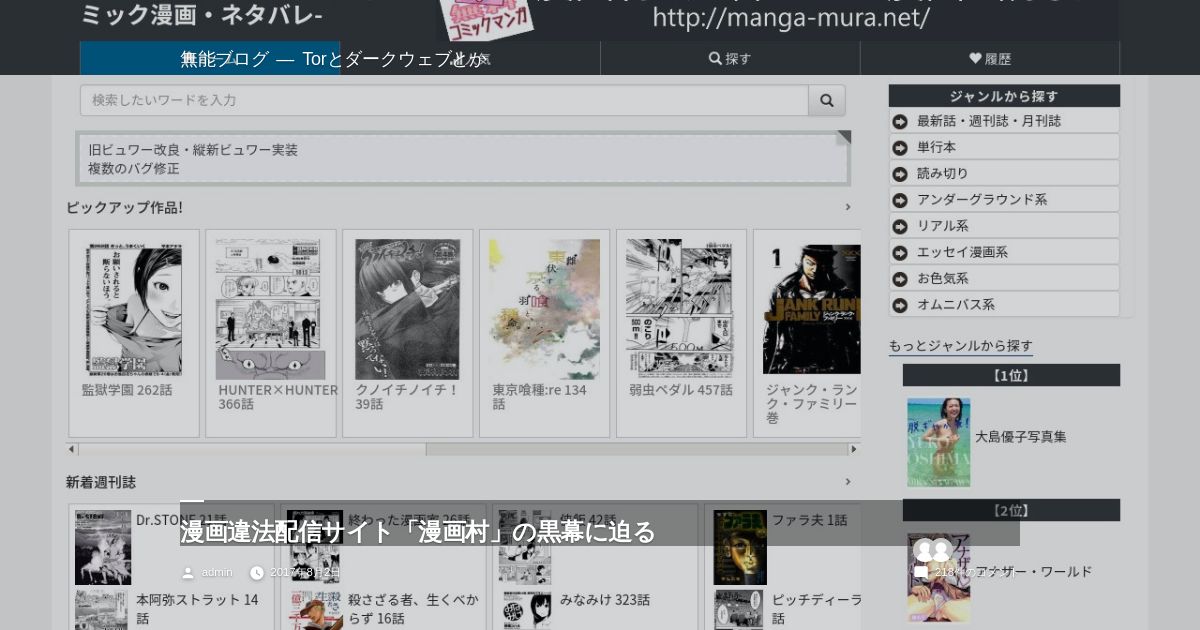1200x630 pixels.
Task: Open クノイチノイチ！39話 cover thumbnail
Action: coord(407,308)
